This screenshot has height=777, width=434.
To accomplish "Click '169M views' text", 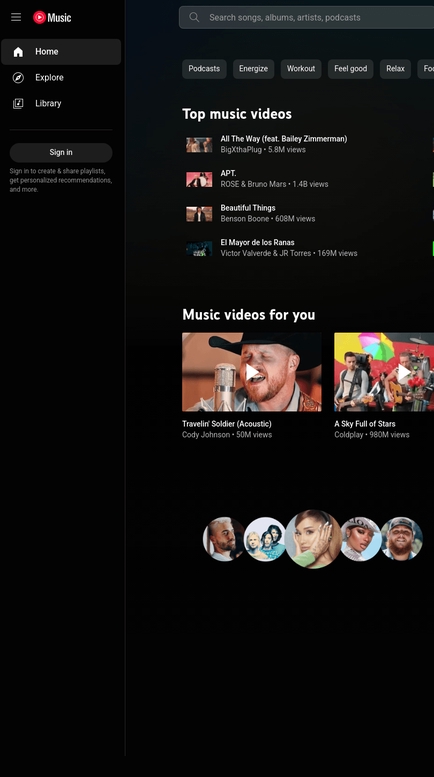I will 337,253.
